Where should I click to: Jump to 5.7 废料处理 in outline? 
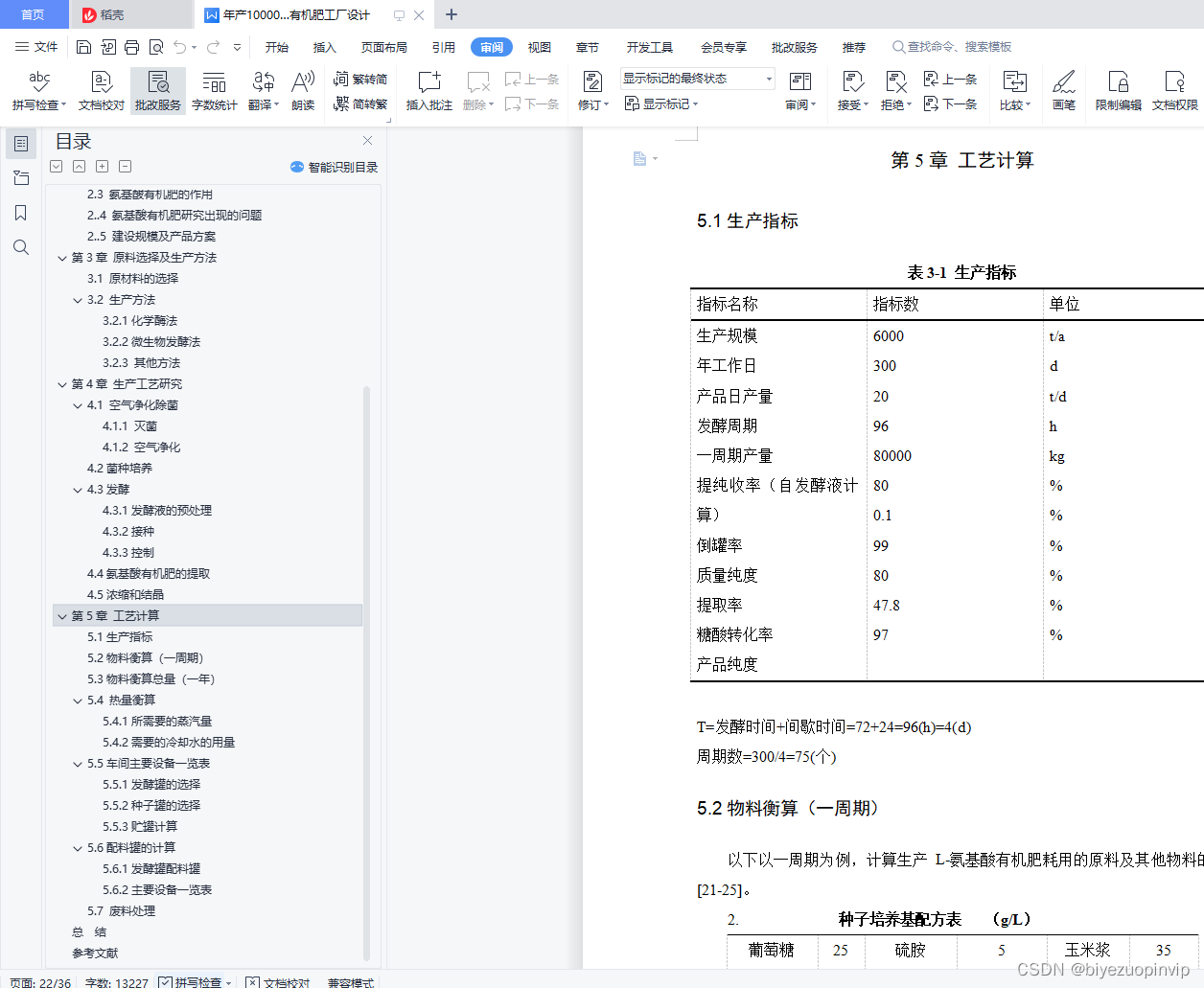click(x=121, y=911)
